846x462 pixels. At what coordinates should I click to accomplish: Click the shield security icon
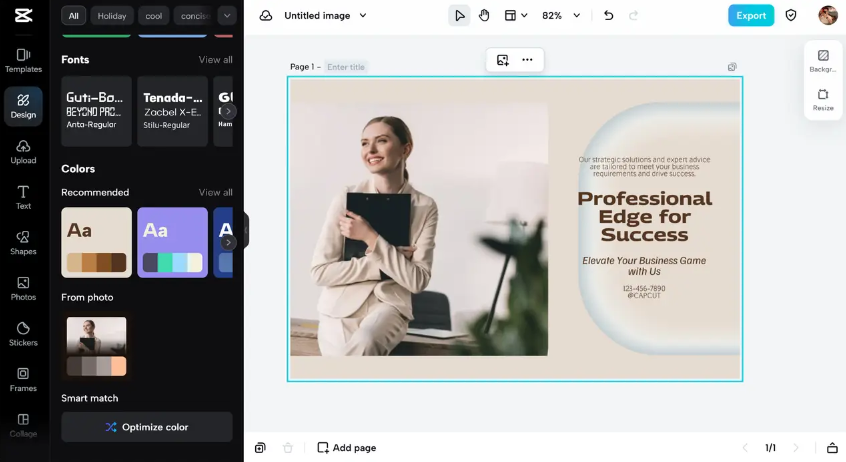coord(791,15)
